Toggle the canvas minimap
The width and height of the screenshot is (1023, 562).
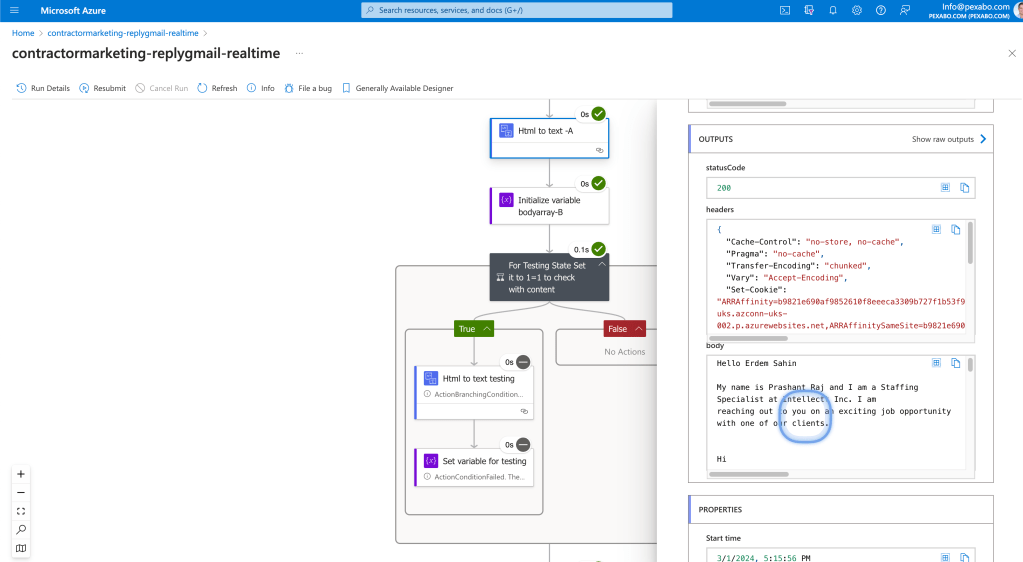click(21, 548)
